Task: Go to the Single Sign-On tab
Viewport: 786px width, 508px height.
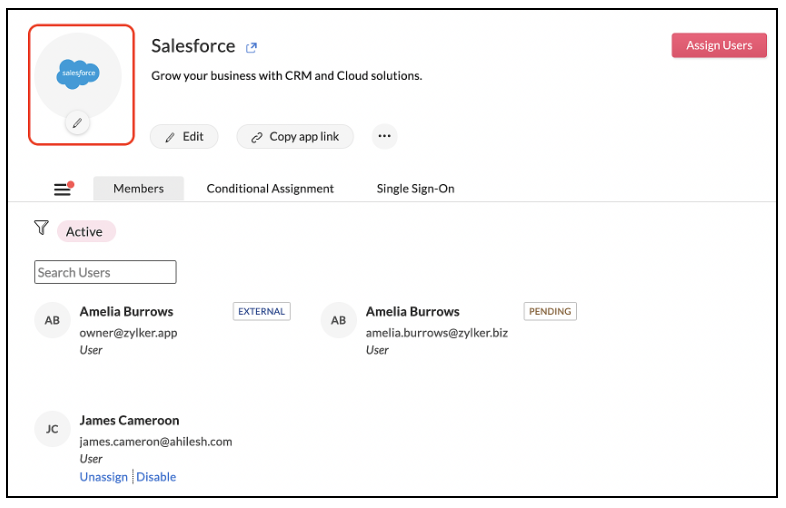Action: click(415, 188)
